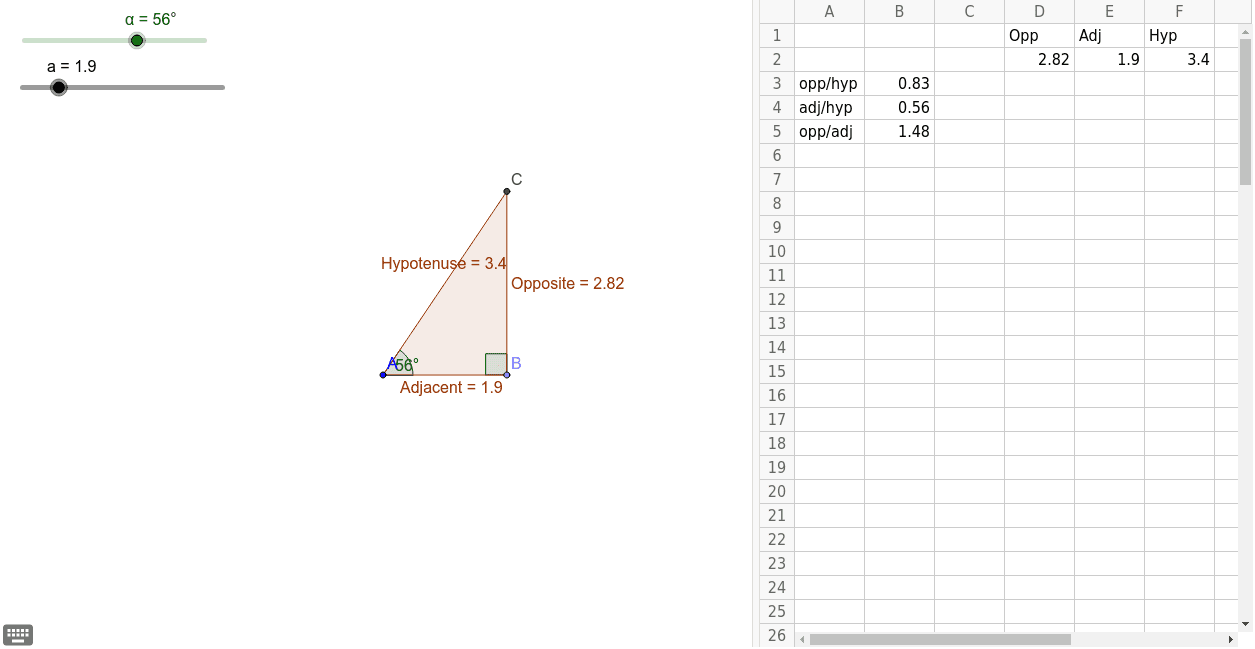
Task: Select row header 6
Action: [777, 156]
